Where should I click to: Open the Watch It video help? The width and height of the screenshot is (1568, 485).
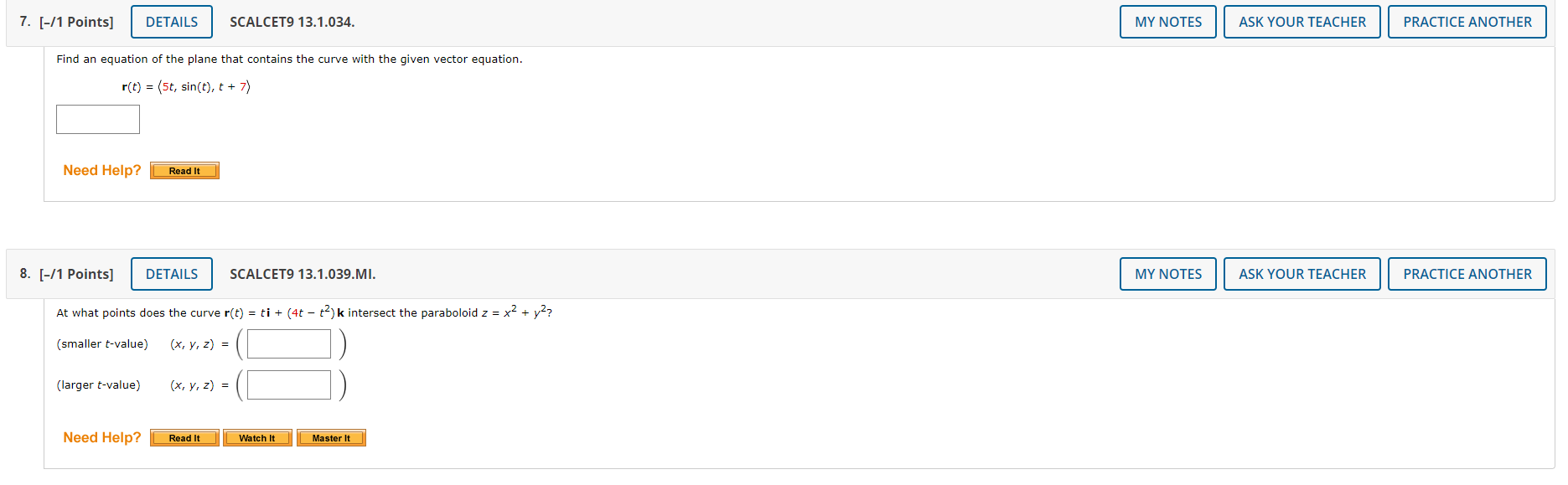tap(257, 437)
